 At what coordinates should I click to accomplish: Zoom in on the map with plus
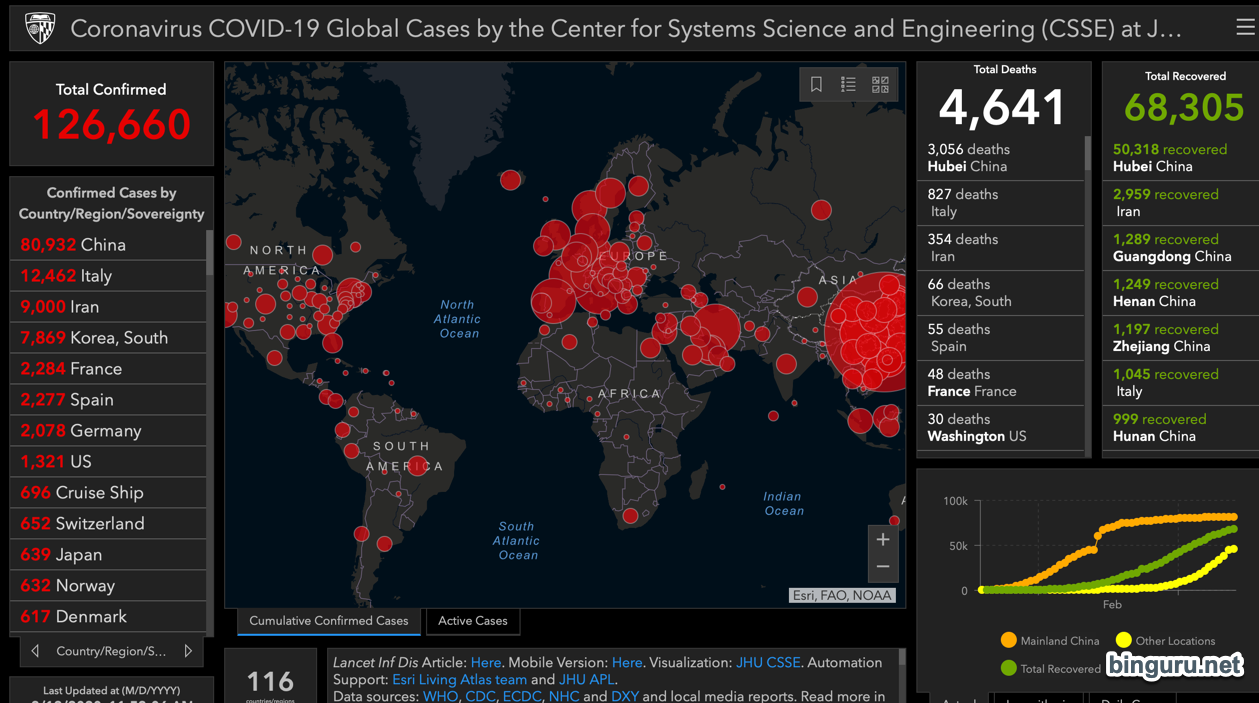coord(883,540)
